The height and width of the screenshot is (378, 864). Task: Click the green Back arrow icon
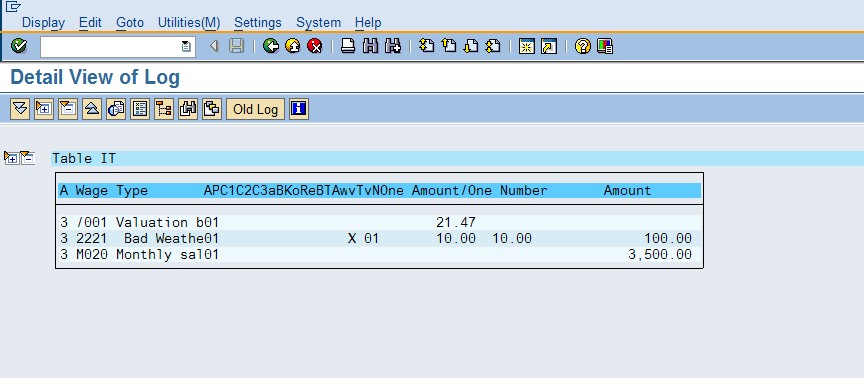[271, 46]
